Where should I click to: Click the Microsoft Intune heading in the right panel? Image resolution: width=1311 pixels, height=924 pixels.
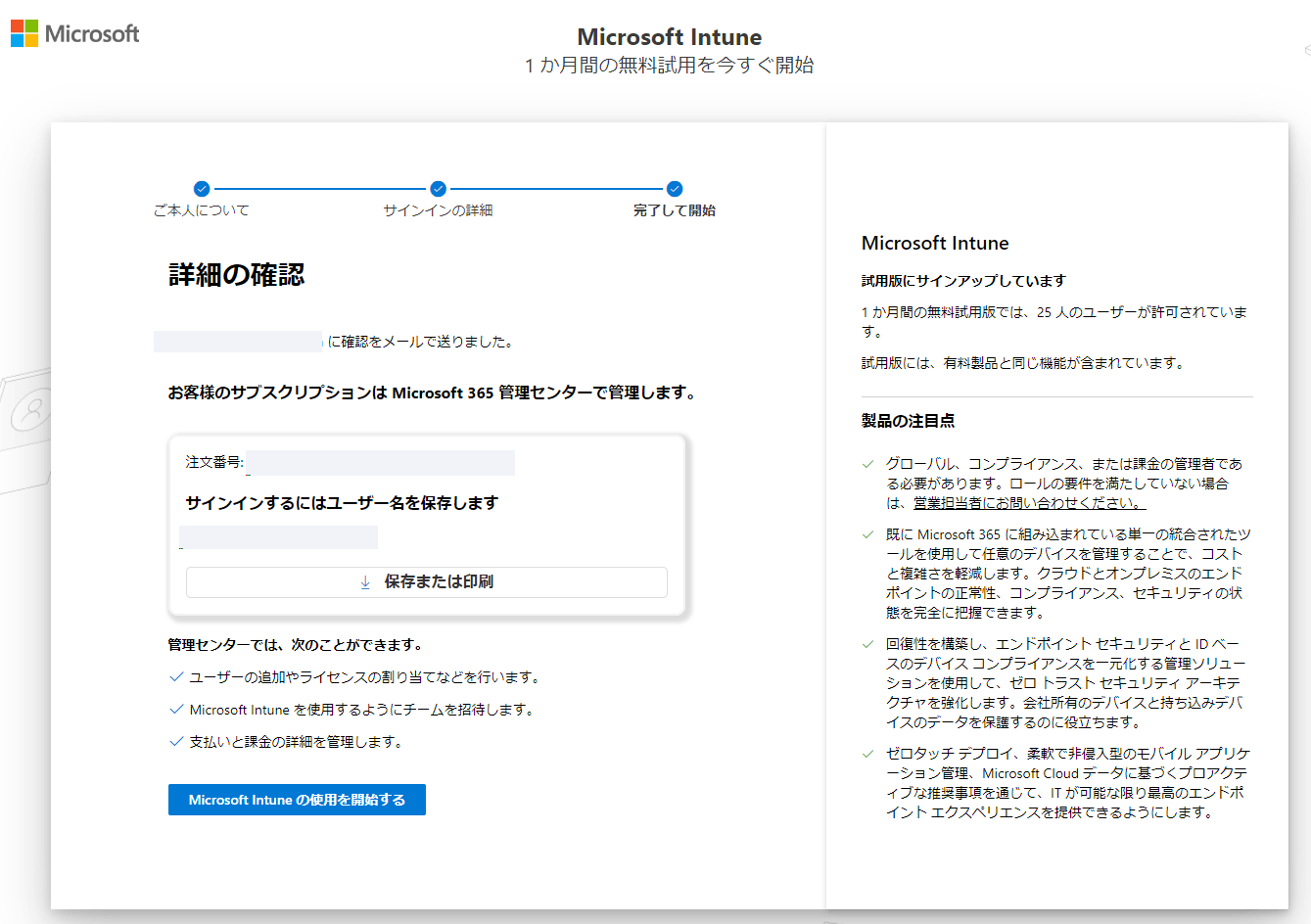935,244
